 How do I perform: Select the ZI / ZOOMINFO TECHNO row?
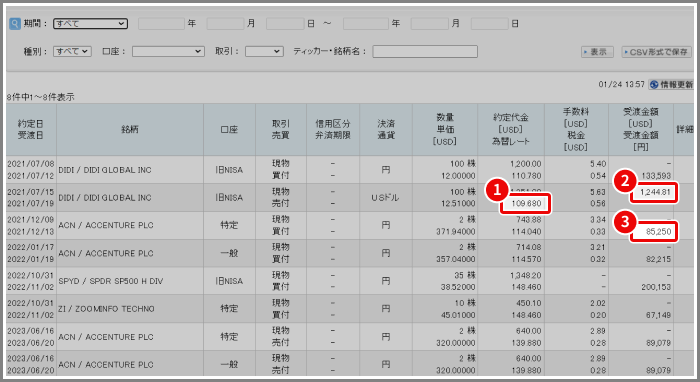[350, 309]
